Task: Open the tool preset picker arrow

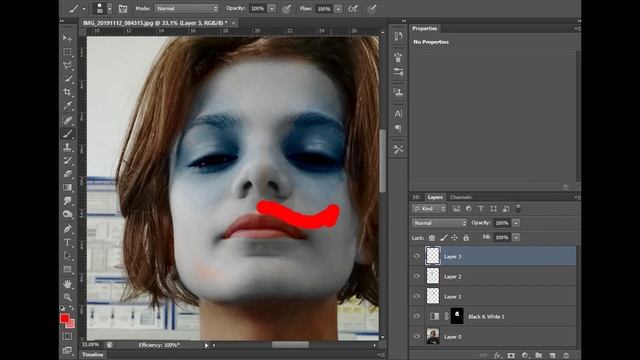Action: (84, 9)
